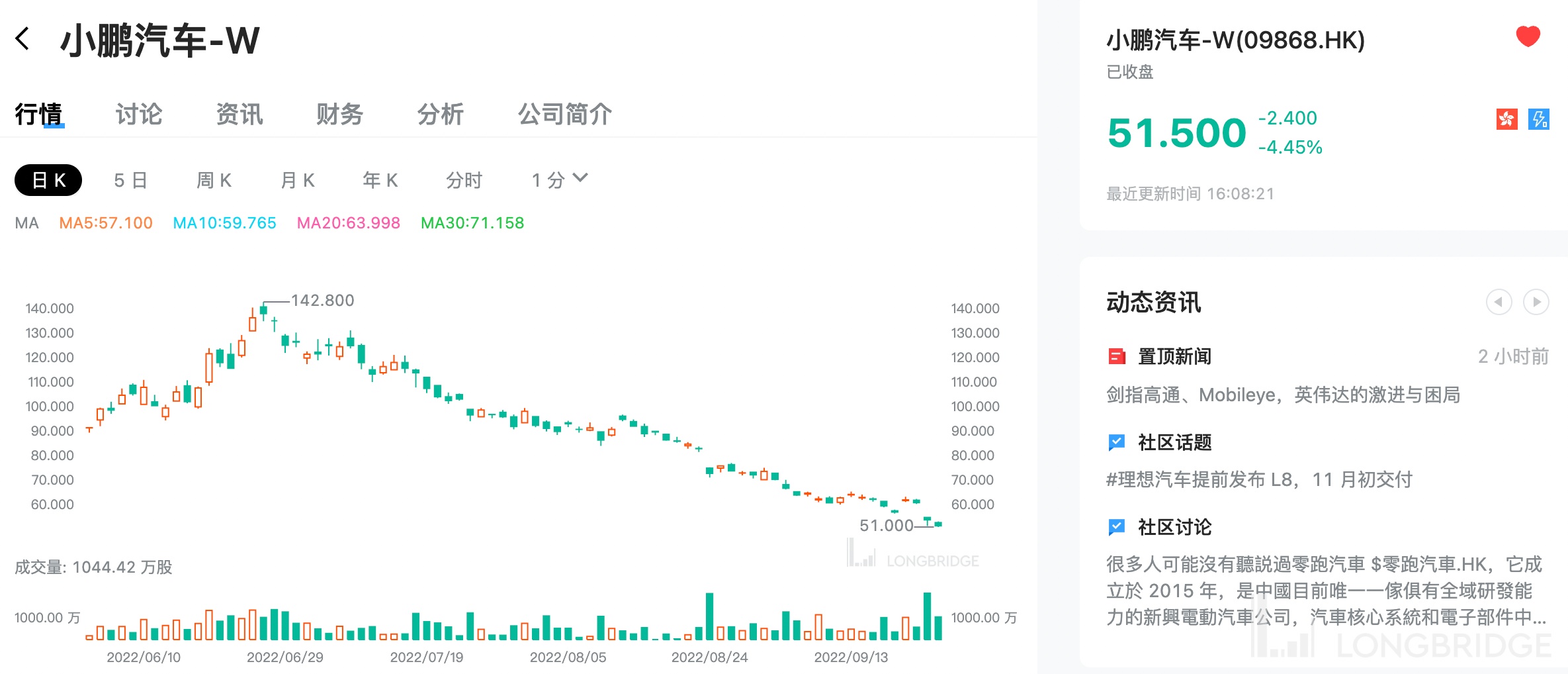
Task: Click the 51.000 low price label
Action: tap(887, 526)
